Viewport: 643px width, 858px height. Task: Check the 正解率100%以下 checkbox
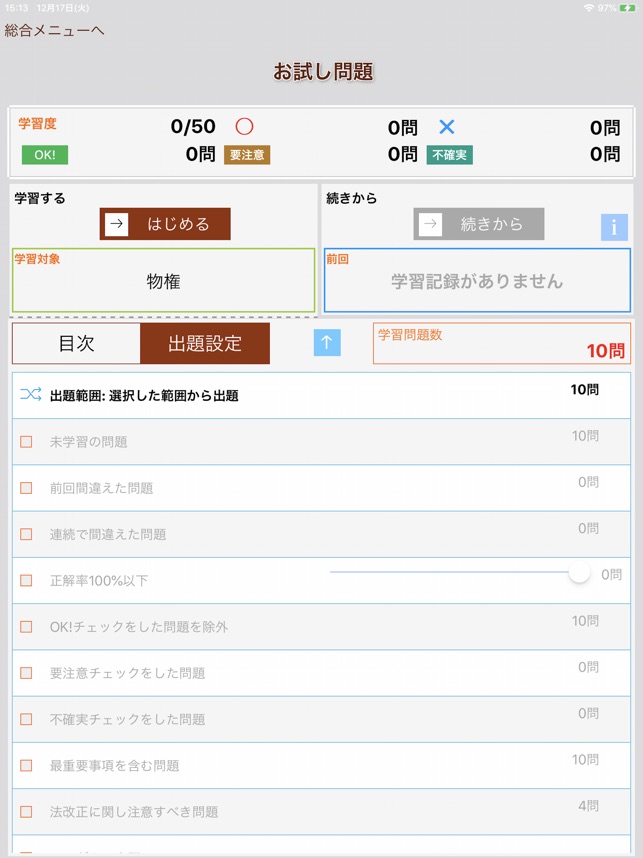(26, 580)
